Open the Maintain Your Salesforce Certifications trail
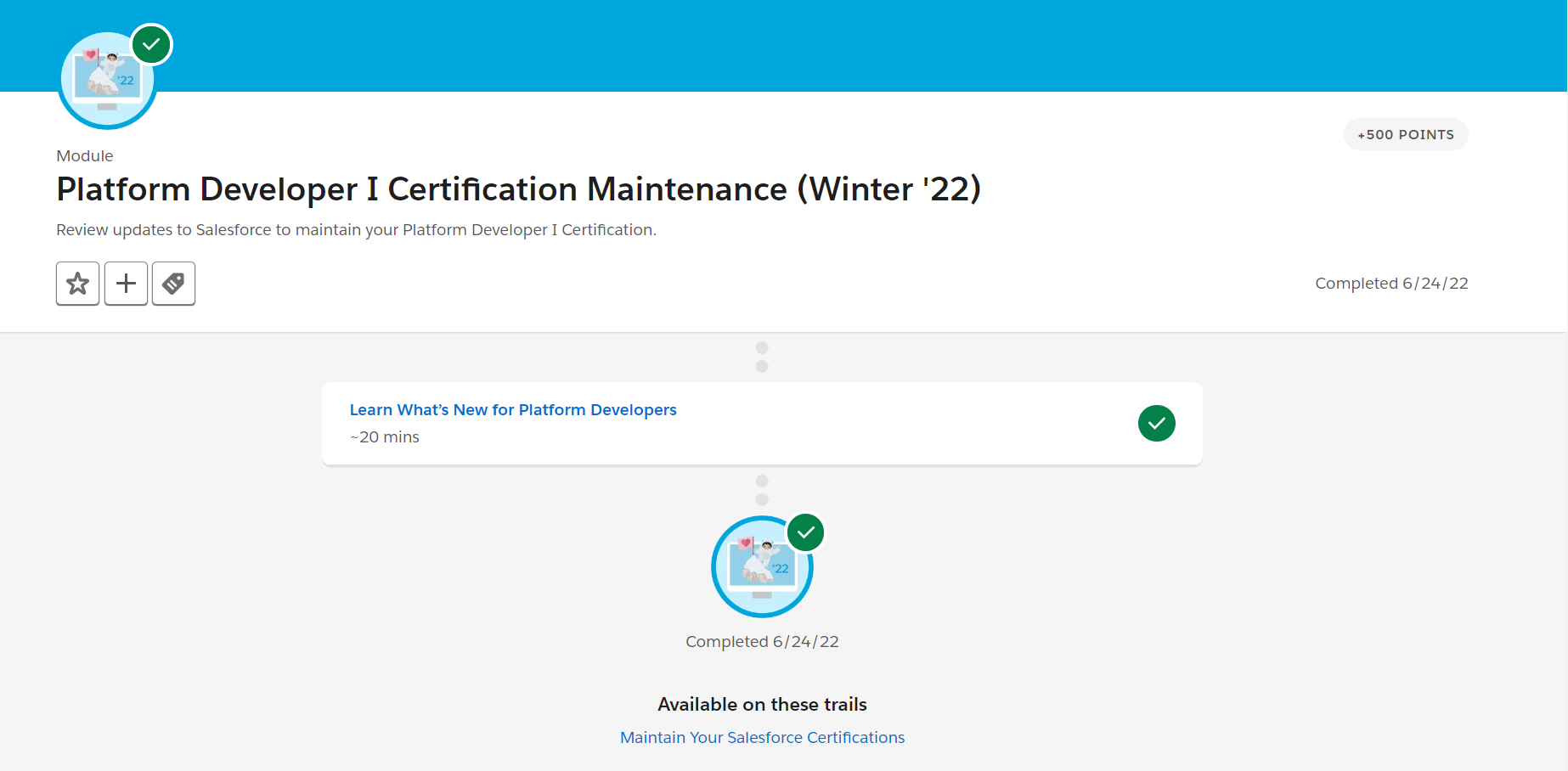This screenshot has height=771, width=1568. (x=762, y=738)
